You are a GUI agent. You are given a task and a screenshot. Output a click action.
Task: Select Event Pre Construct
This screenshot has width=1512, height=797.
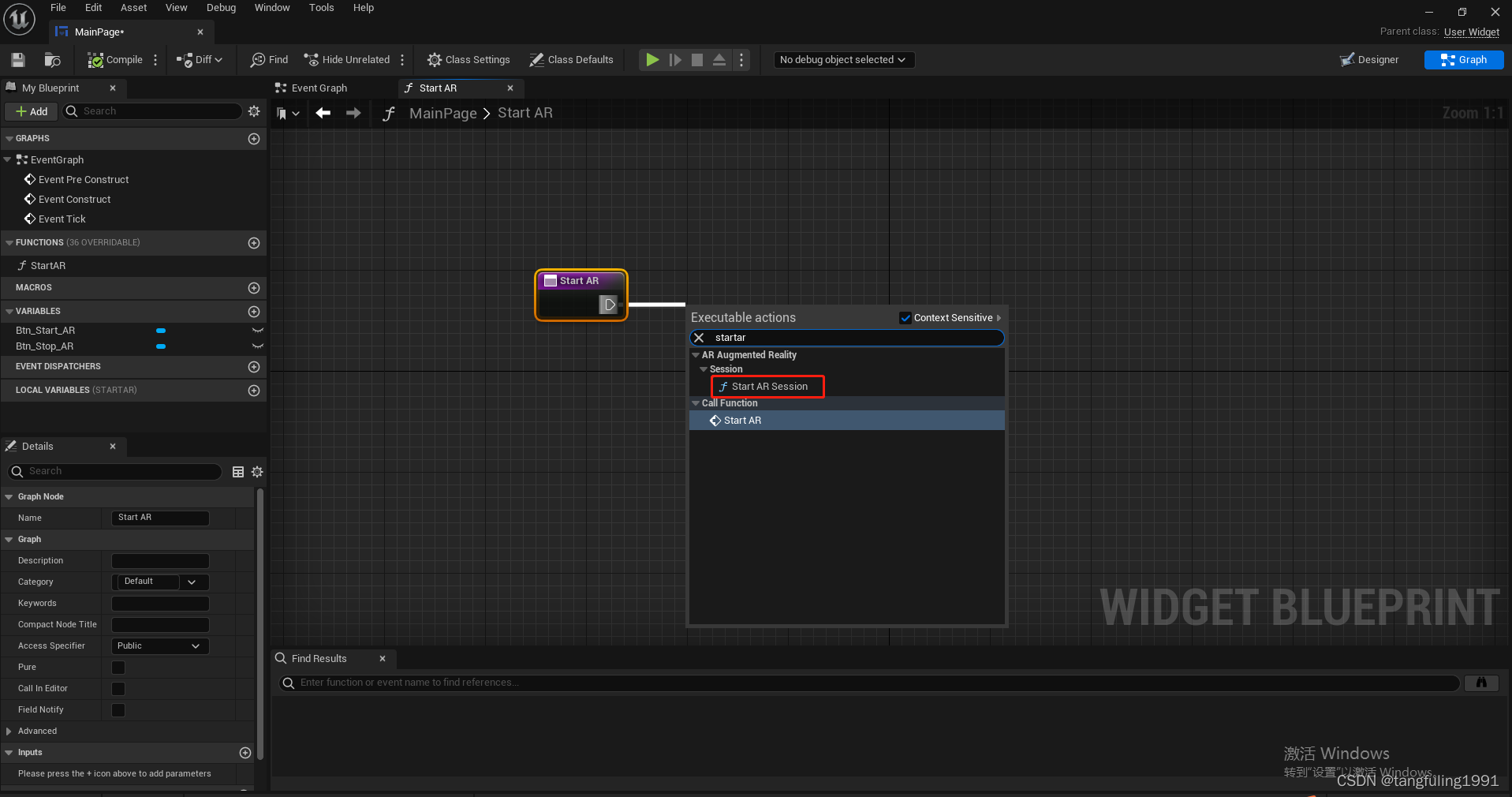pos(84,180)
